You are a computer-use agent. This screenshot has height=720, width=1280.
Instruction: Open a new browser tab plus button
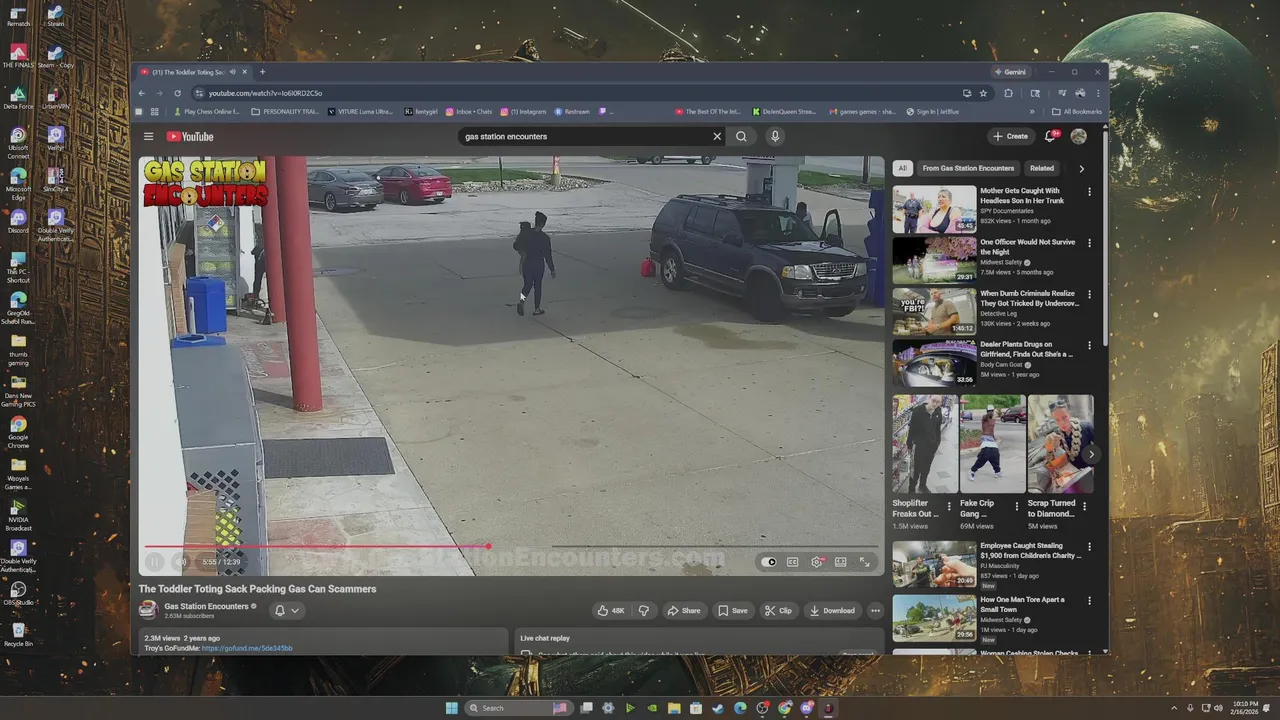(263, 72)
